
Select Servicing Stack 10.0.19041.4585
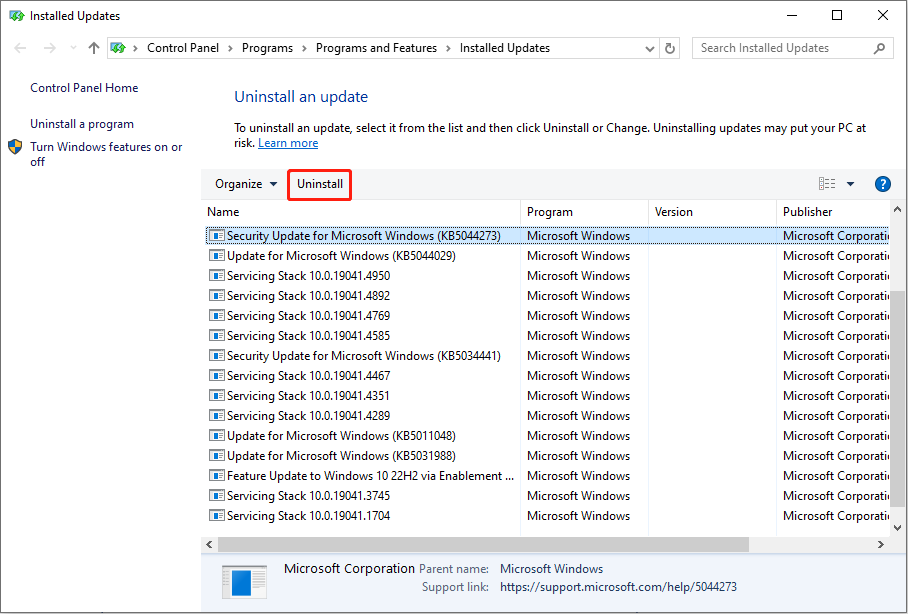547,336
